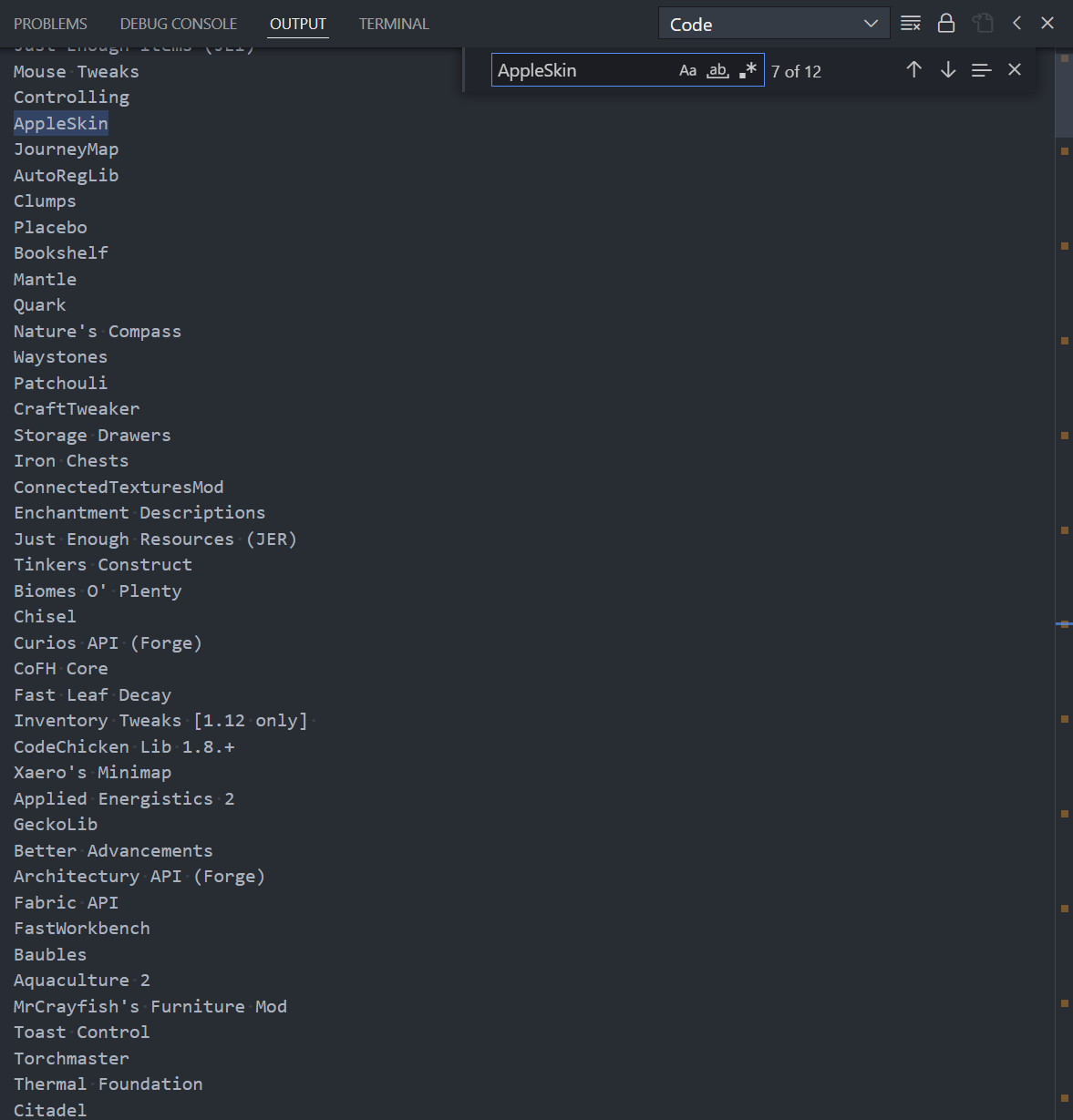Toggle the output scroll lock icon

coord(946,24)
